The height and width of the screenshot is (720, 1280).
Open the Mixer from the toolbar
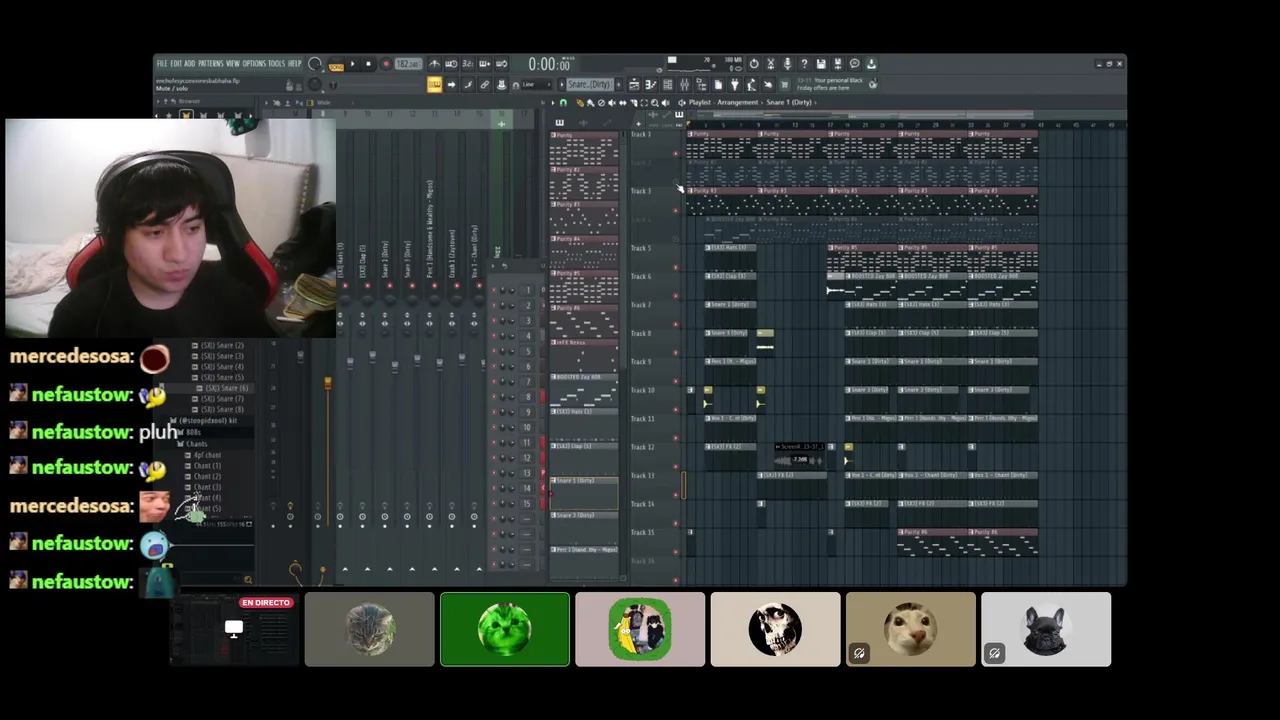(x=685, y=84)
